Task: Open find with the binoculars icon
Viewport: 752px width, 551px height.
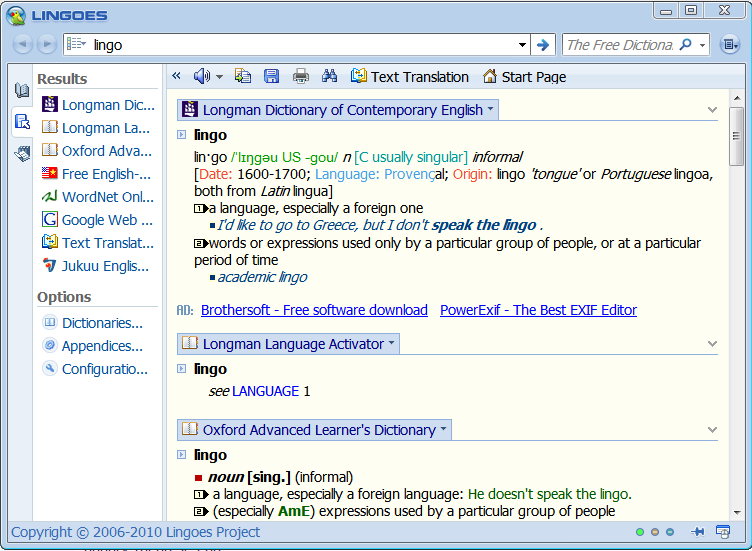Action: click(x=329, y=76)
